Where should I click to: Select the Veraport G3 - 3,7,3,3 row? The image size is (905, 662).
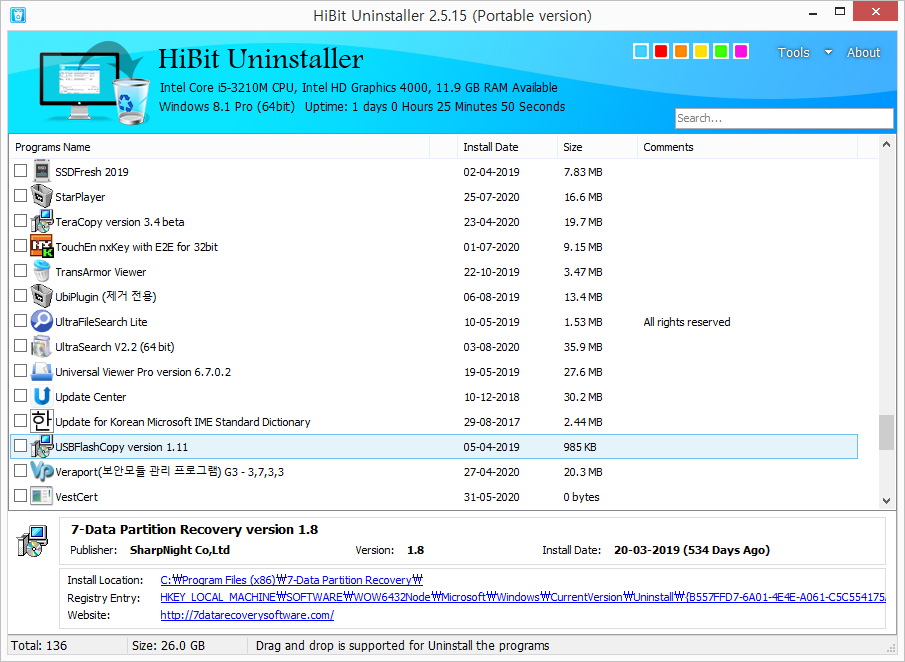pos(434,472)
